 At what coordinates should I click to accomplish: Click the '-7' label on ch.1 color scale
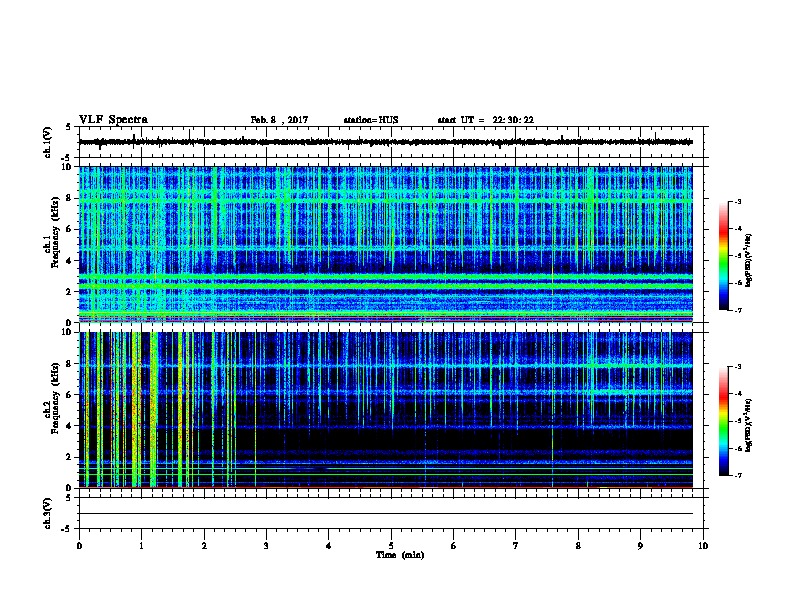pos(737,310)
